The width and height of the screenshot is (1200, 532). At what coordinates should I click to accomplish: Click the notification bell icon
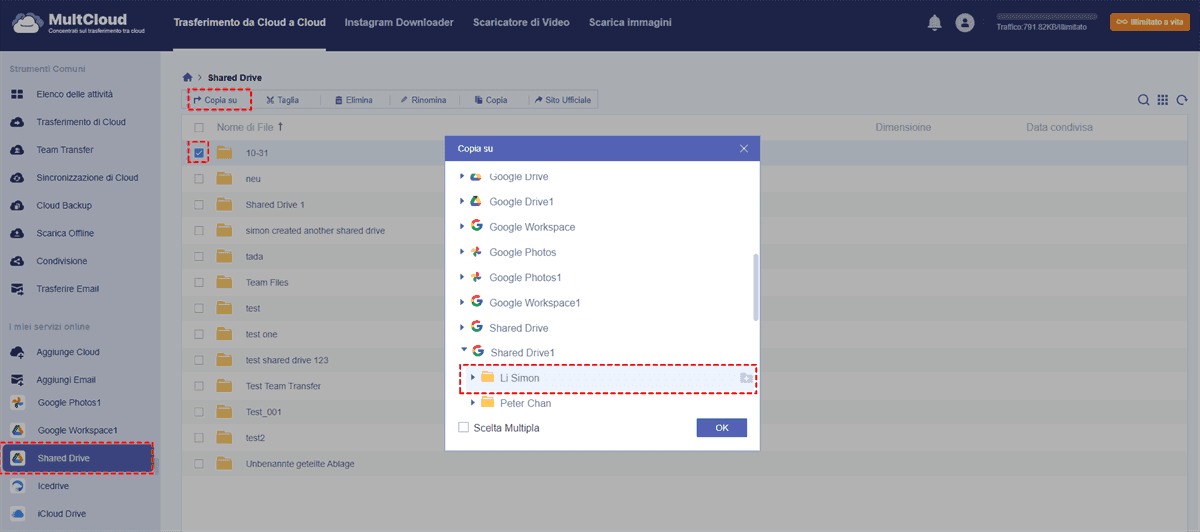(x=935, y=22)
